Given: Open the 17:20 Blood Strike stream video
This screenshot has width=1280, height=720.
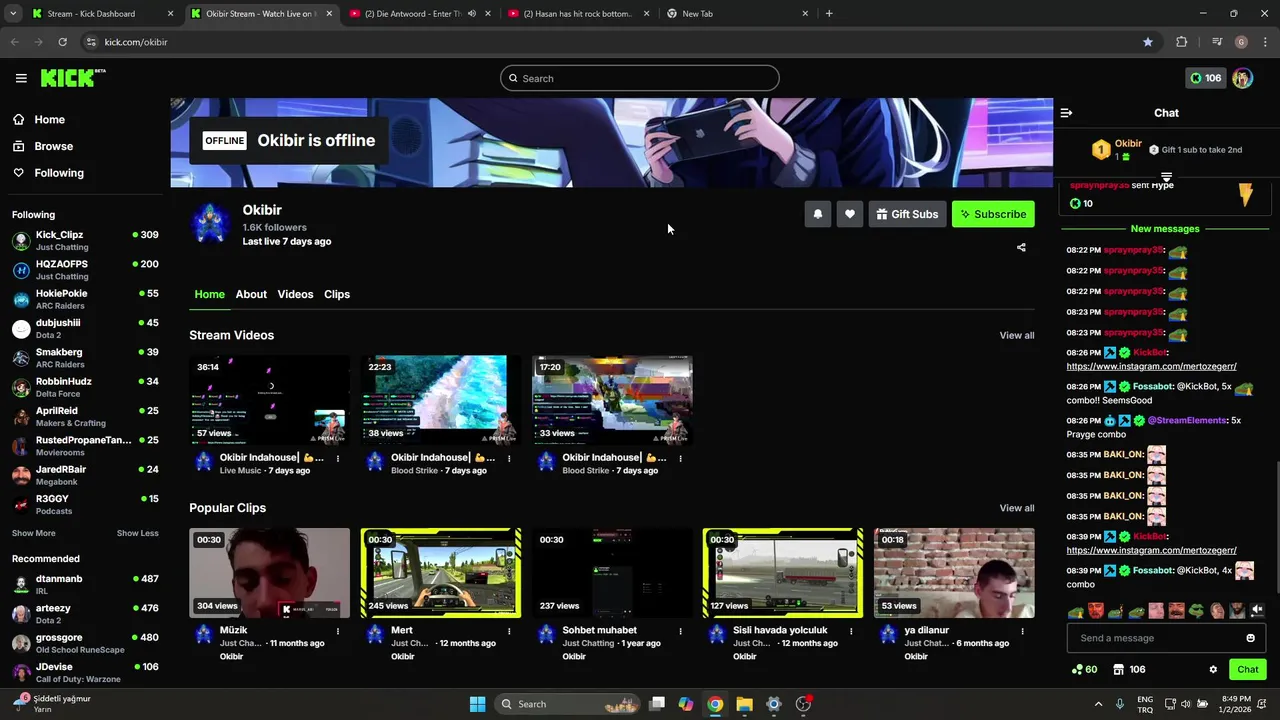Looking at the screenshot, I should 612,400.
